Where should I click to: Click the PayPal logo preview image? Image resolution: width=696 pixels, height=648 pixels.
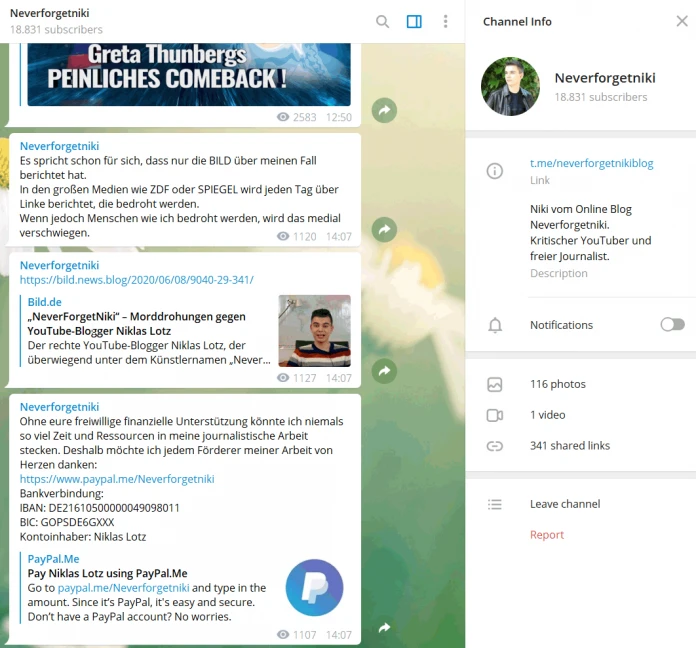point(314,588)
